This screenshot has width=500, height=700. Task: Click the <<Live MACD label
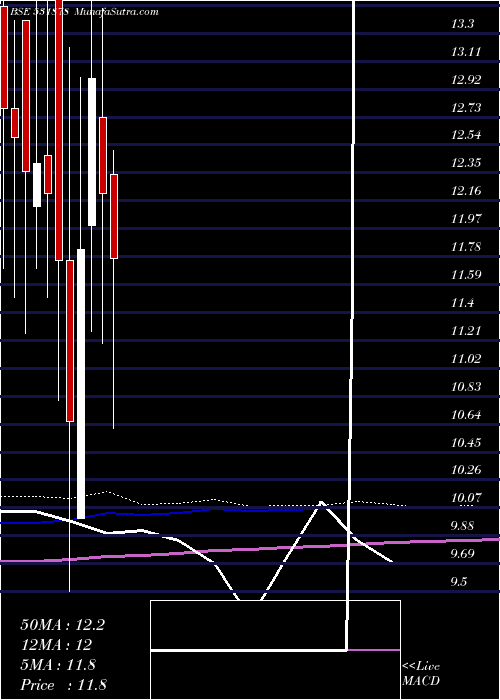tap(421, 674)
